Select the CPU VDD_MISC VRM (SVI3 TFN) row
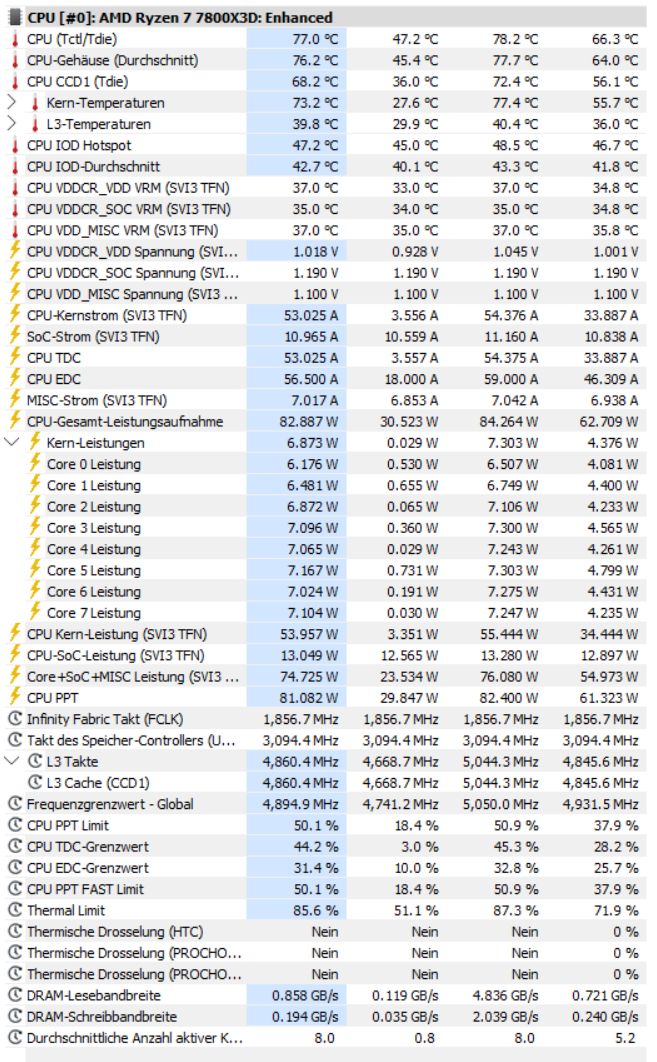The image size is (657, 1062). [x=326, y=230]
